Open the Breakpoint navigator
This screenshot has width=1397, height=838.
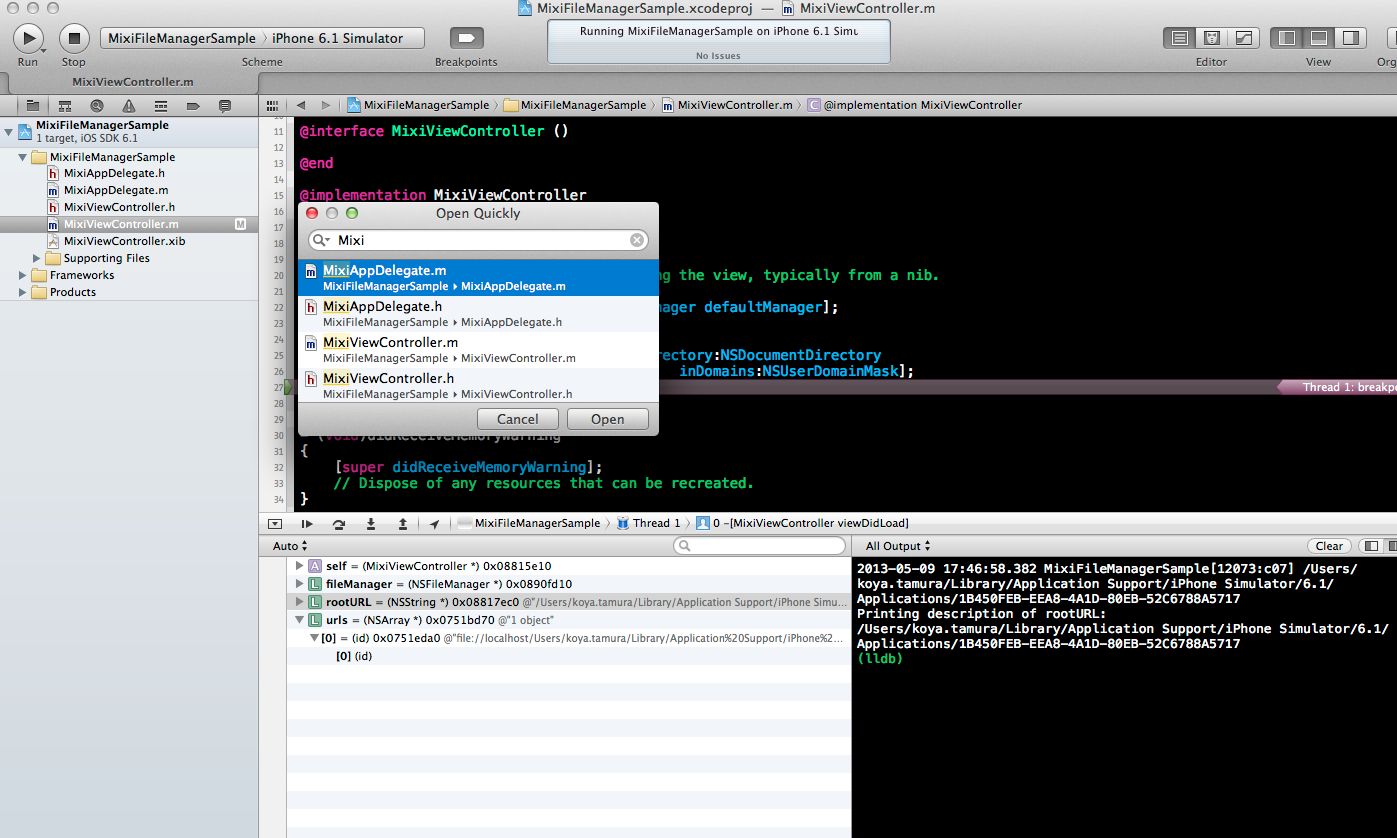193,105
